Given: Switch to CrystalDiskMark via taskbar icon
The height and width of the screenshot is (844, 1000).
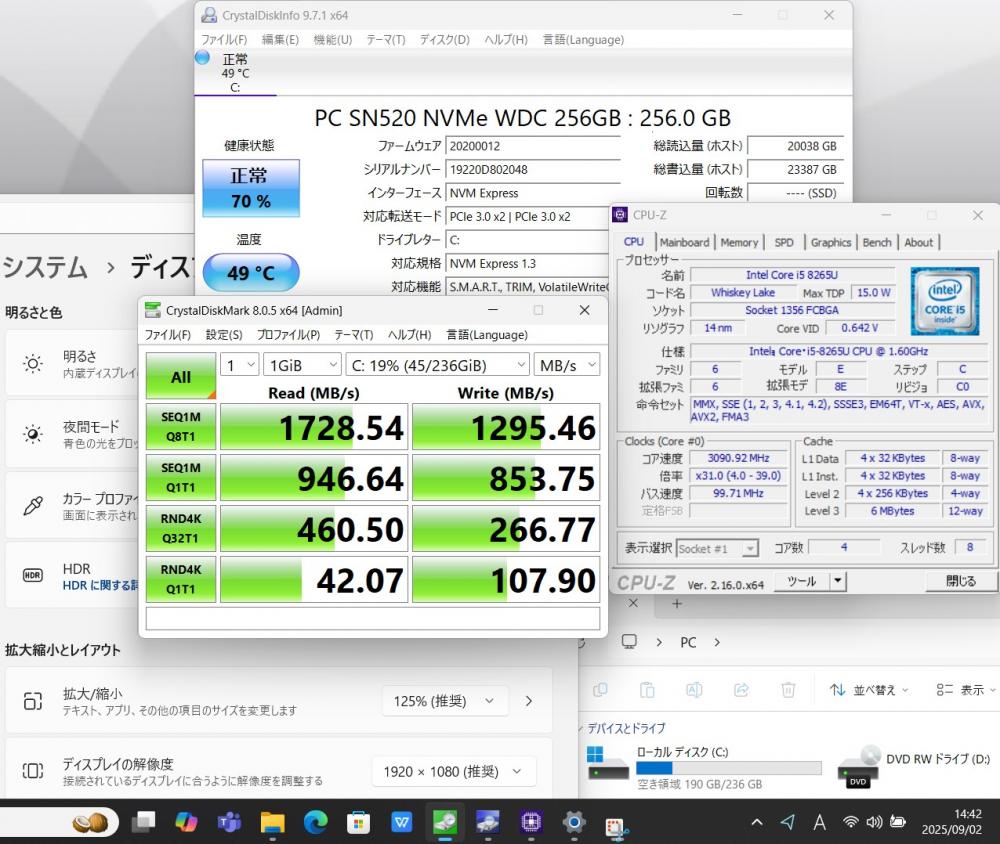Looking at the screenshot, I should [445, 822].
